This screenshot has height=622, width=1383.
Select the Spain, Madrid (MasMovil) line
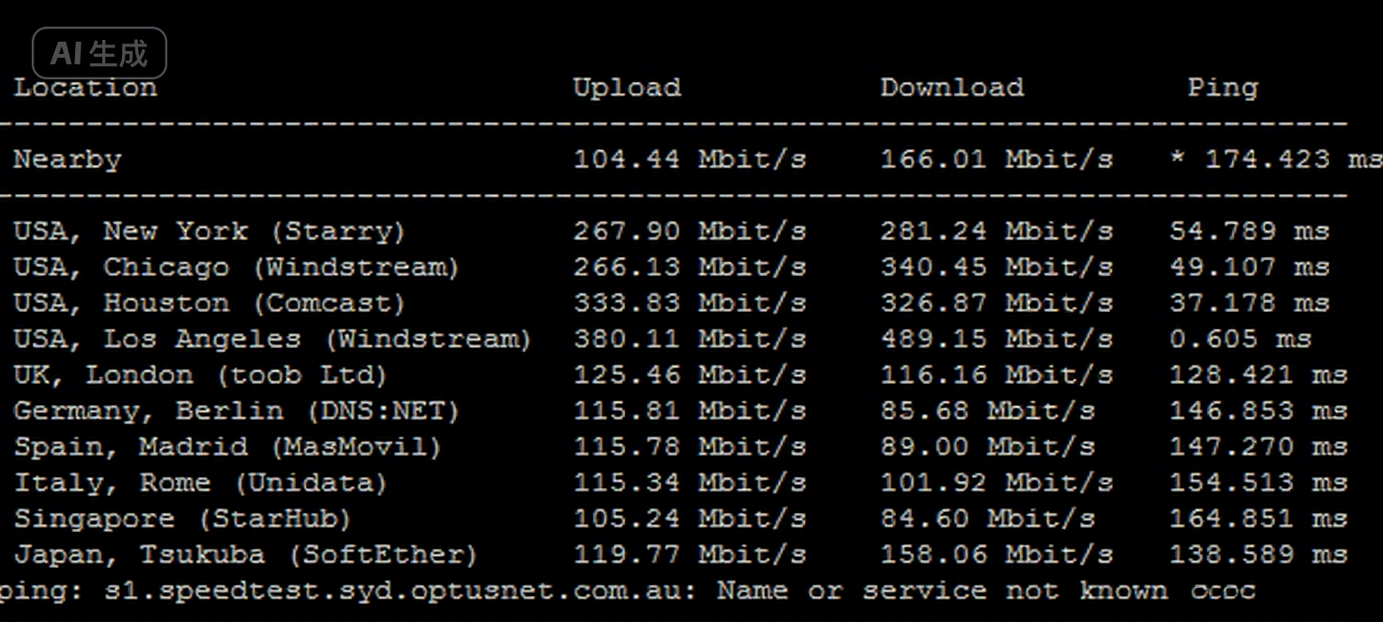click(227, 448)
